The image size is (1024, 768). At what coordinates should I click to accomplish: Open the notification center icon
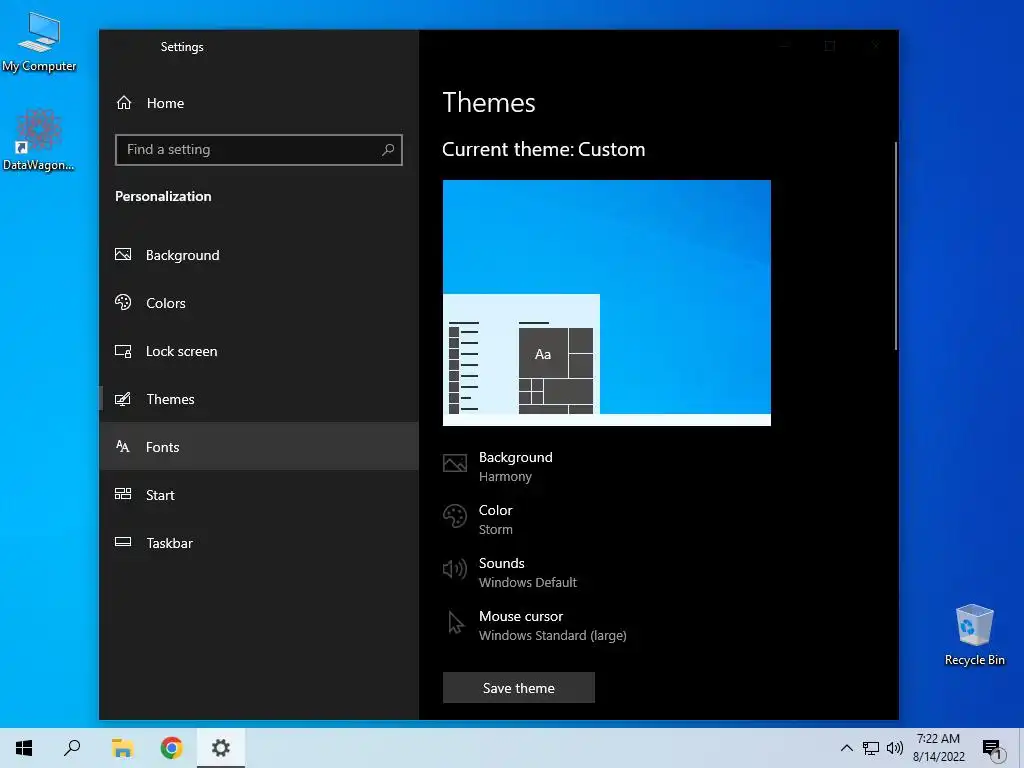point(993,748)
